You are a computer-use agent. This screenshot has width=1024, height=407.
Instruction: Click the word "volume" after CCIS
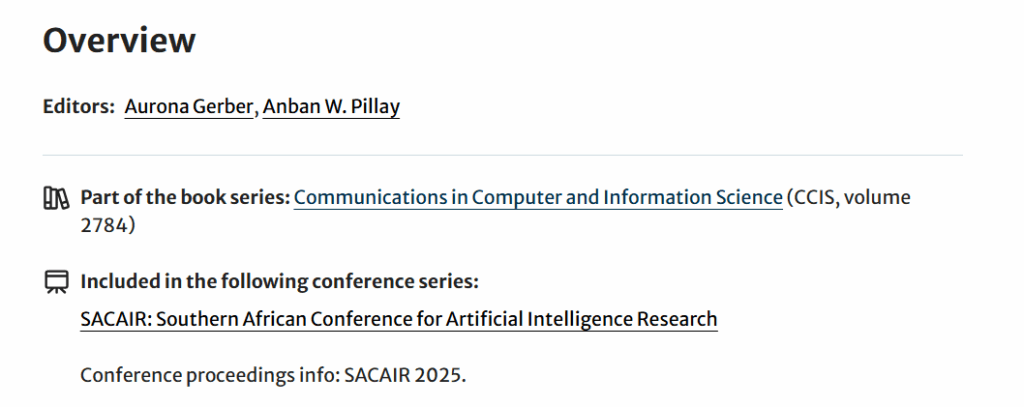[878, 197]
